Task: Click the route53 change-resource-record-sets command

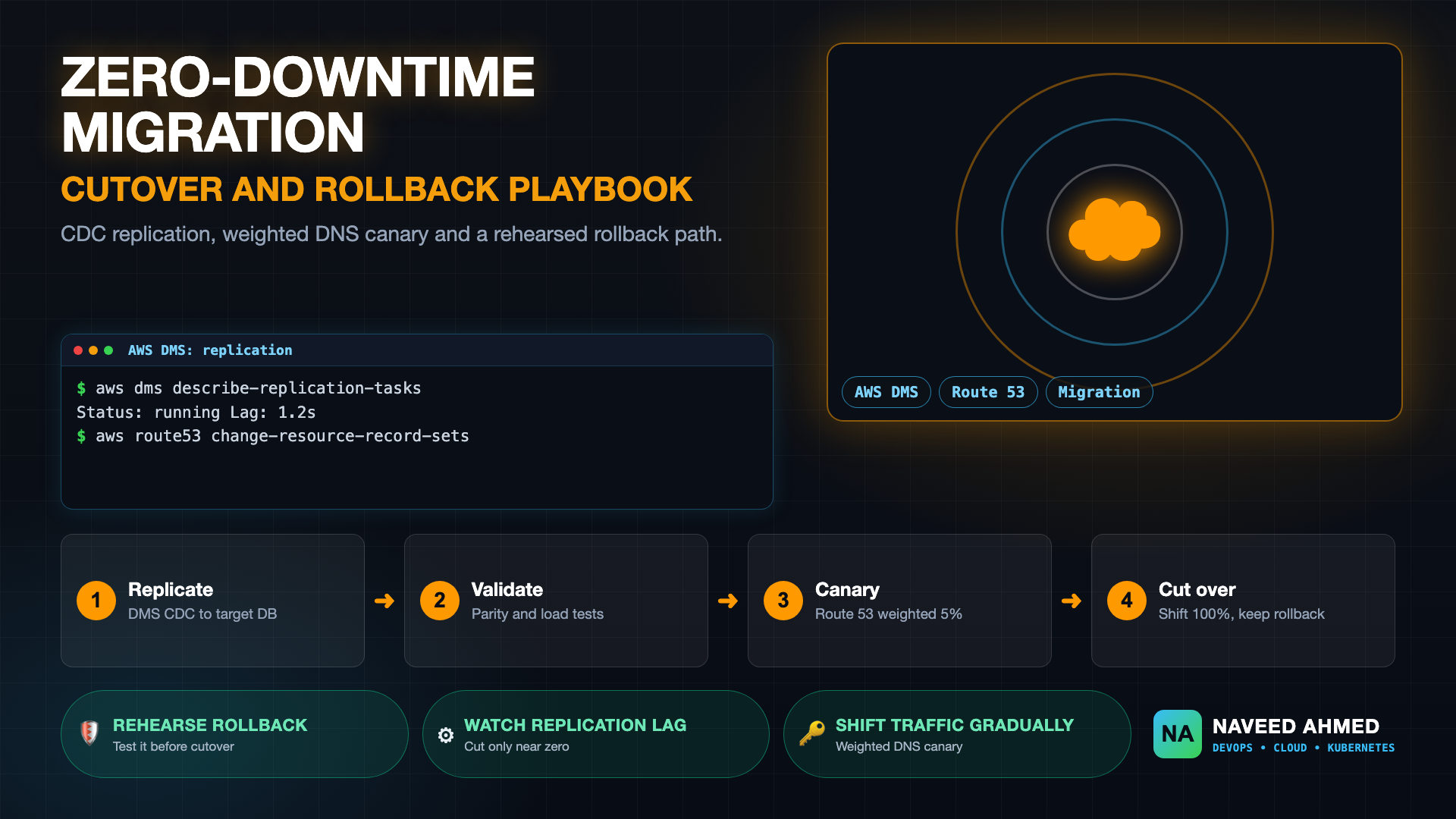Action: (273, 436)
